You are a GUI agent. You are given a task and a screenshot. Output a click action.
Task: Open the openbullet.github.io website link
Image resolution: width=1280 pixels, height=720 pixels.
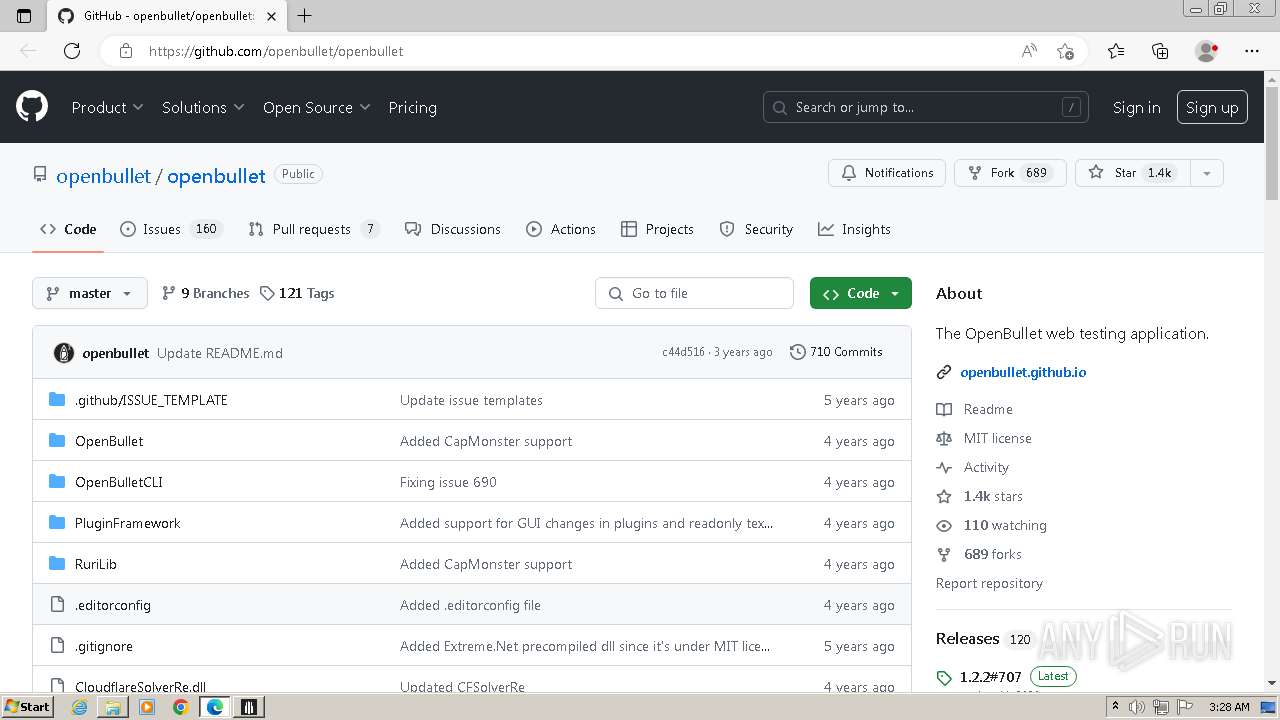(1023, 372)
